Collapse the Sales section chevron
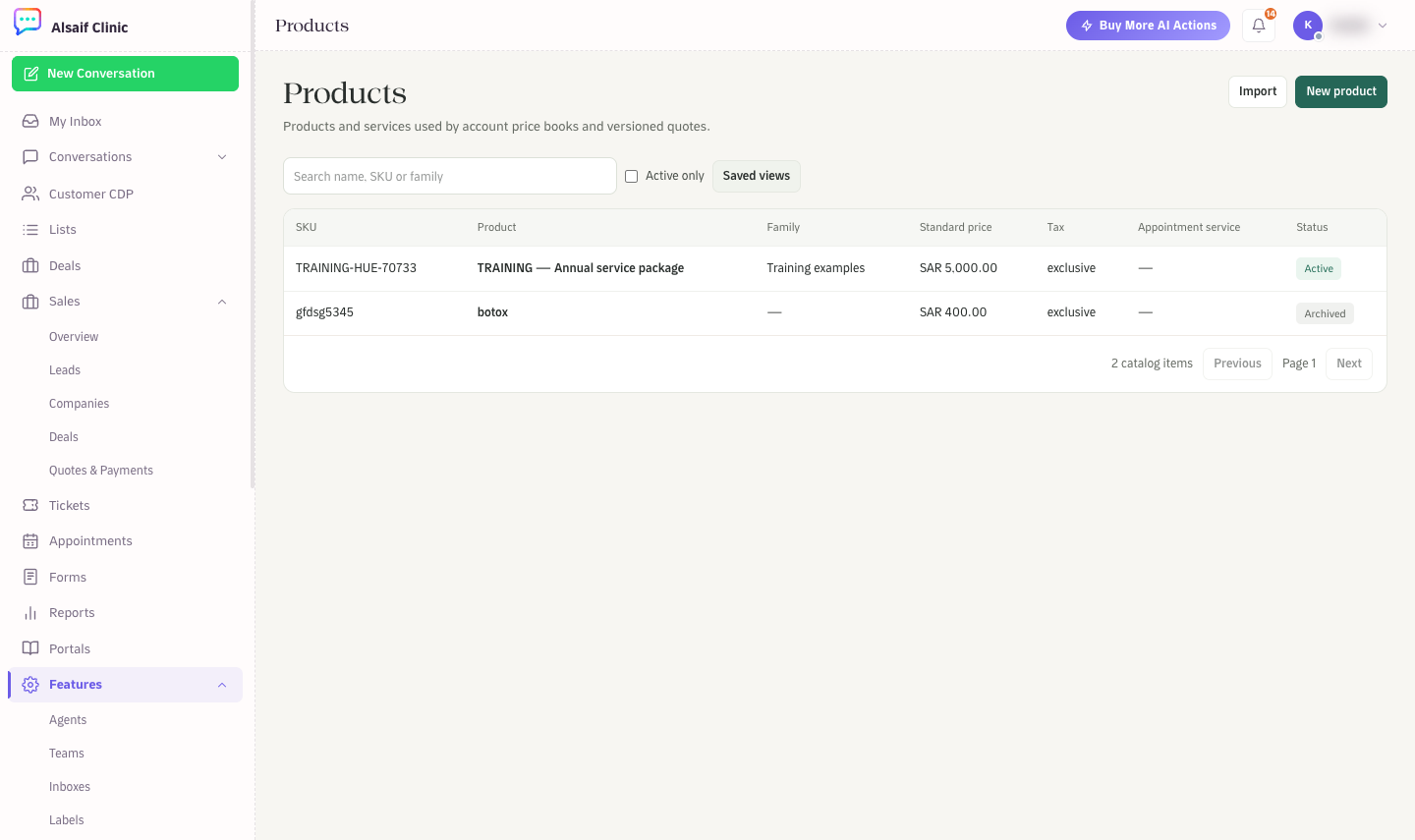Screen dimensions: 1415x840 (222, 302)
